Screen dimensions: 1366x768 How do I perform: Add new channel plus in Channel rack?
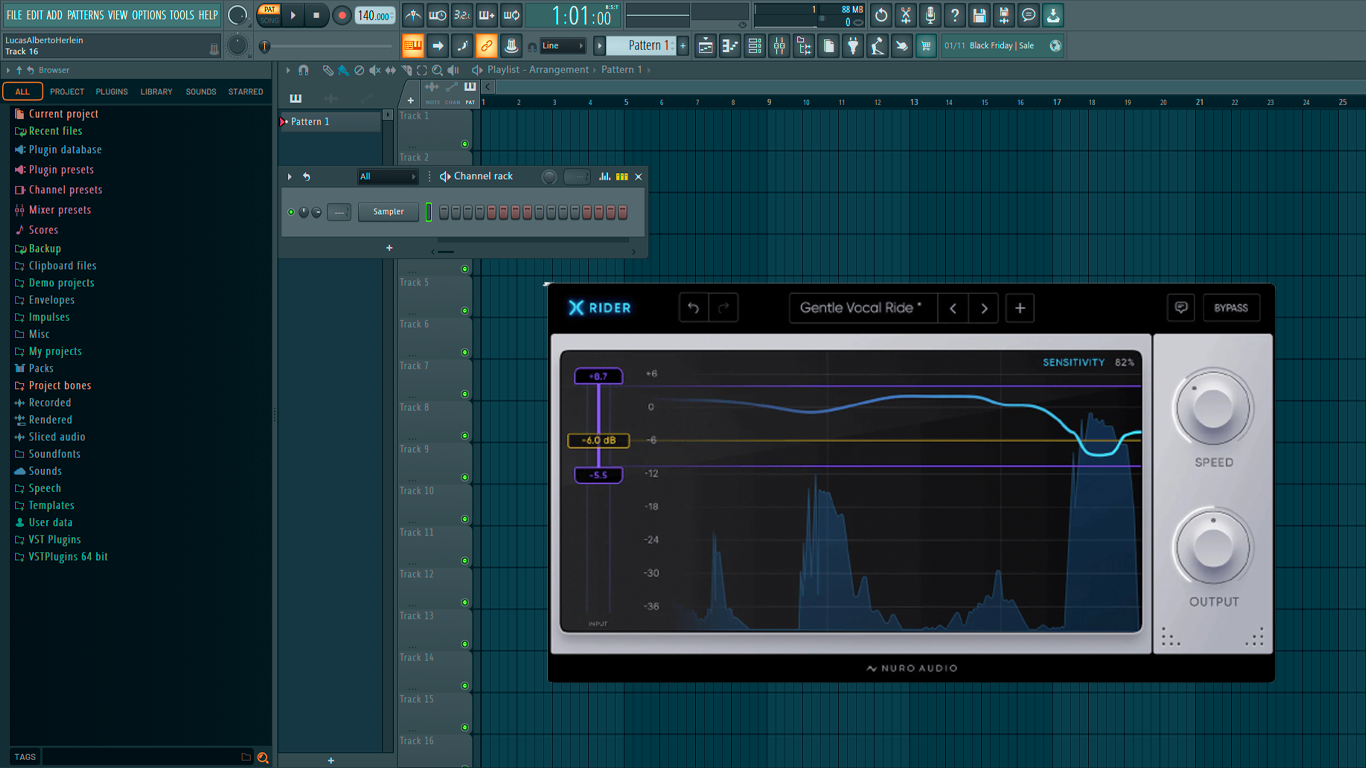[x=389, y=247]
